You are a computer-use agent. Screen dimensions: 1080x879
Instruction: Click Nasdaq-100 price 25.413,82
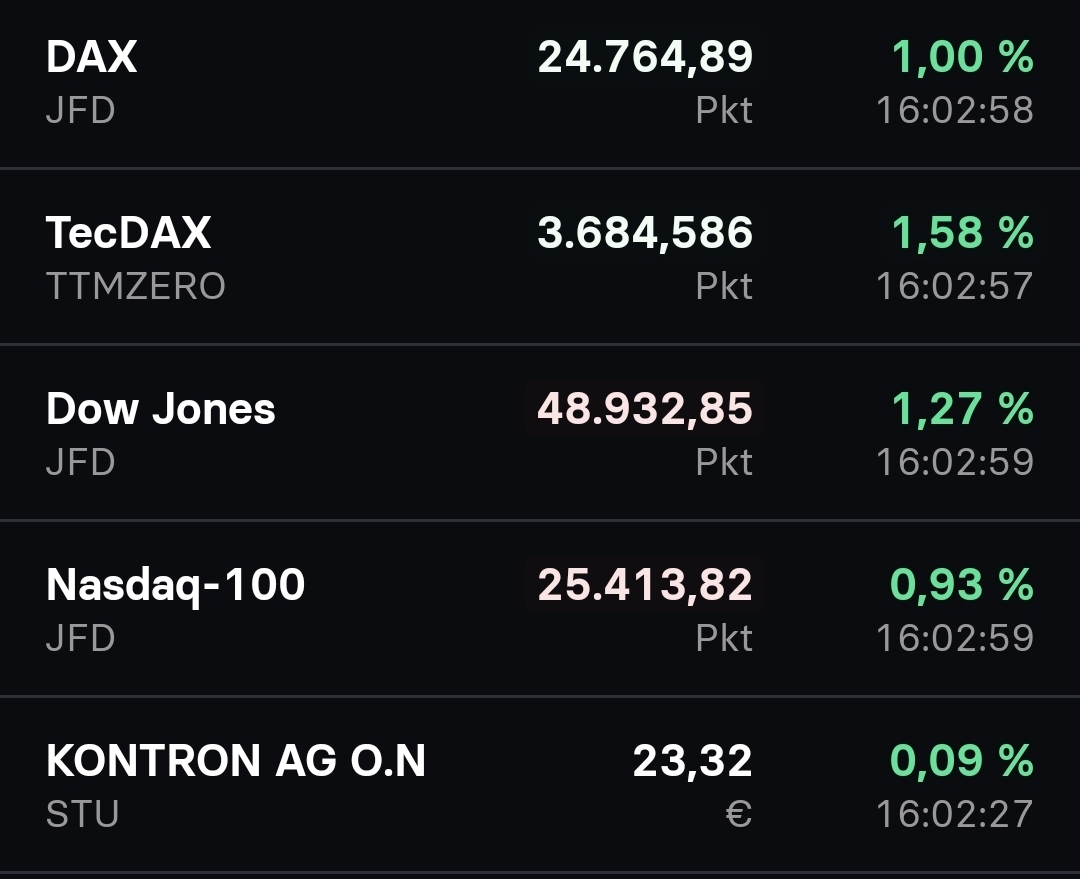click(645, 585)
